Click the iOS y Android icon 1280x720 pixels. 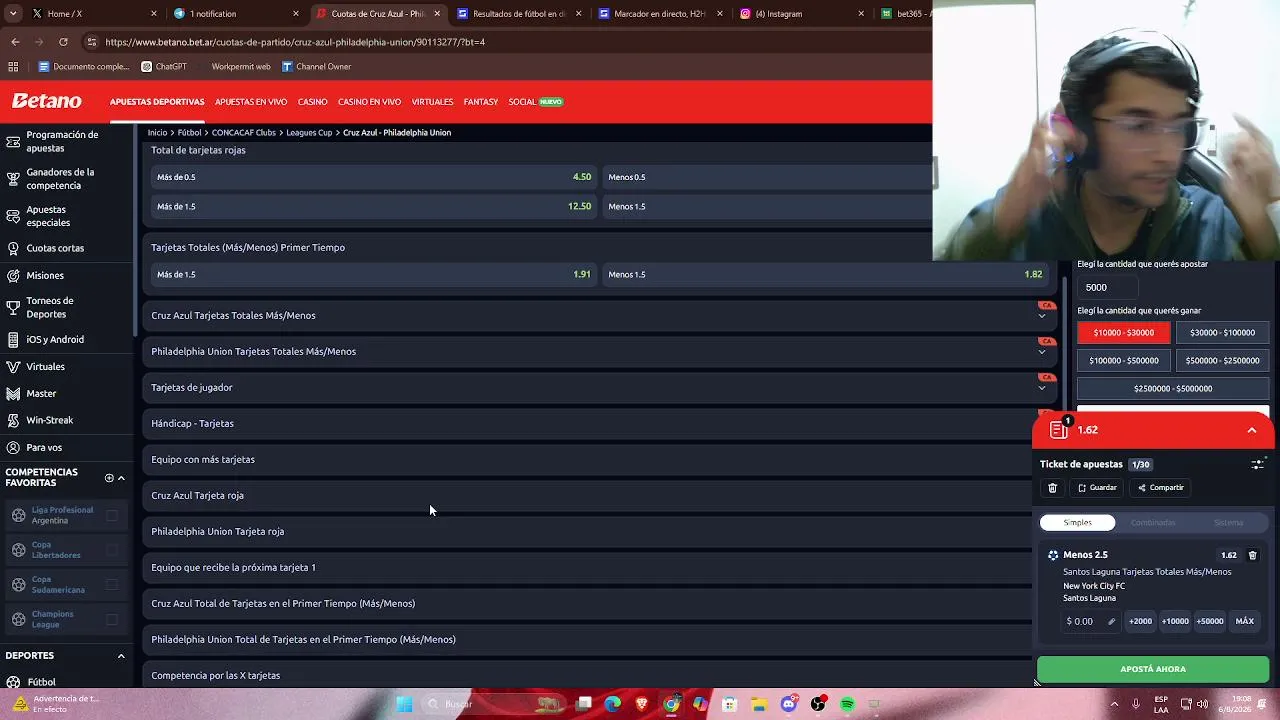point(13,339)
